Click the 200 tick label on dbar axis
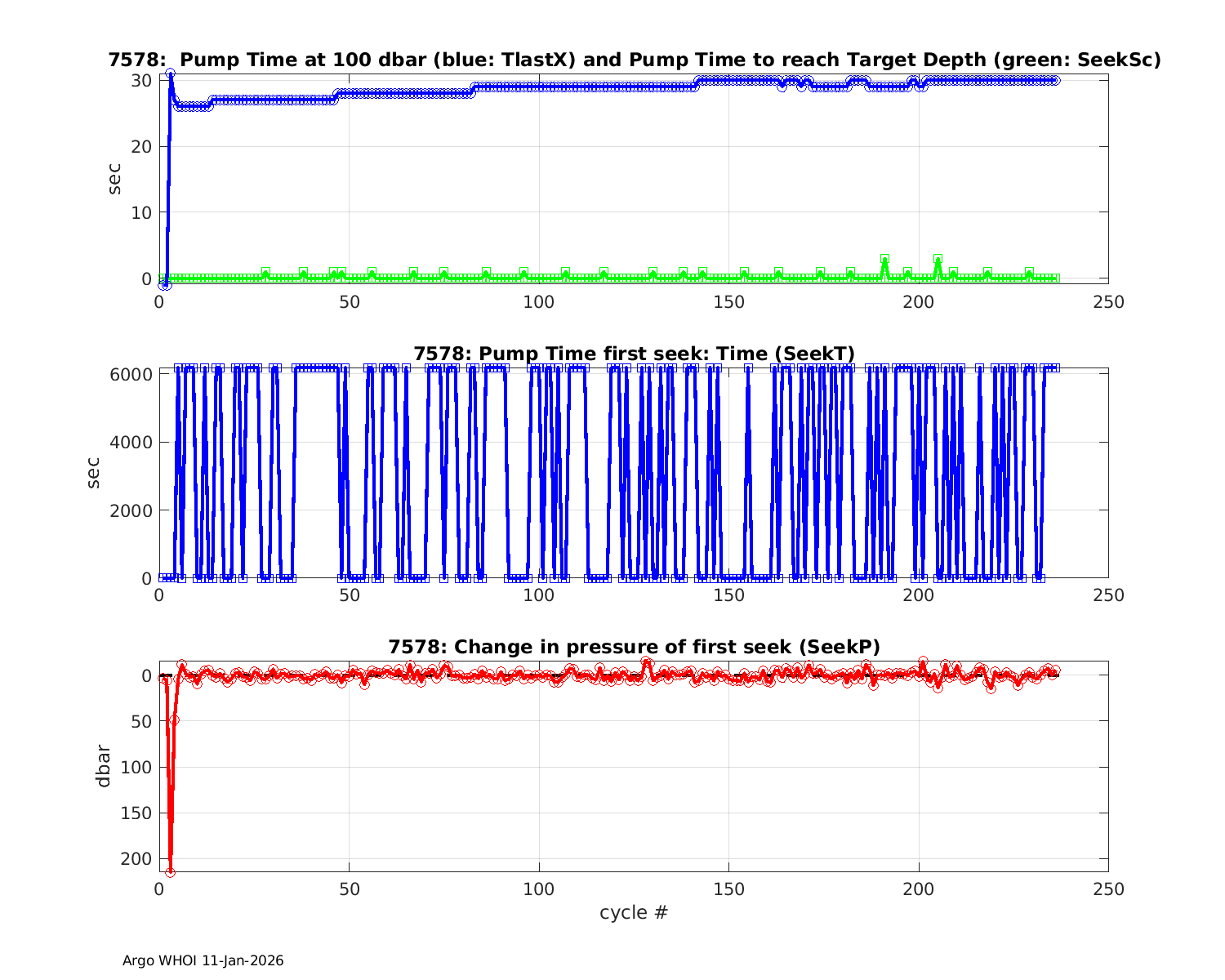Image resolution: width=1225 pixels, height=980 pixels. click(137, 858)
